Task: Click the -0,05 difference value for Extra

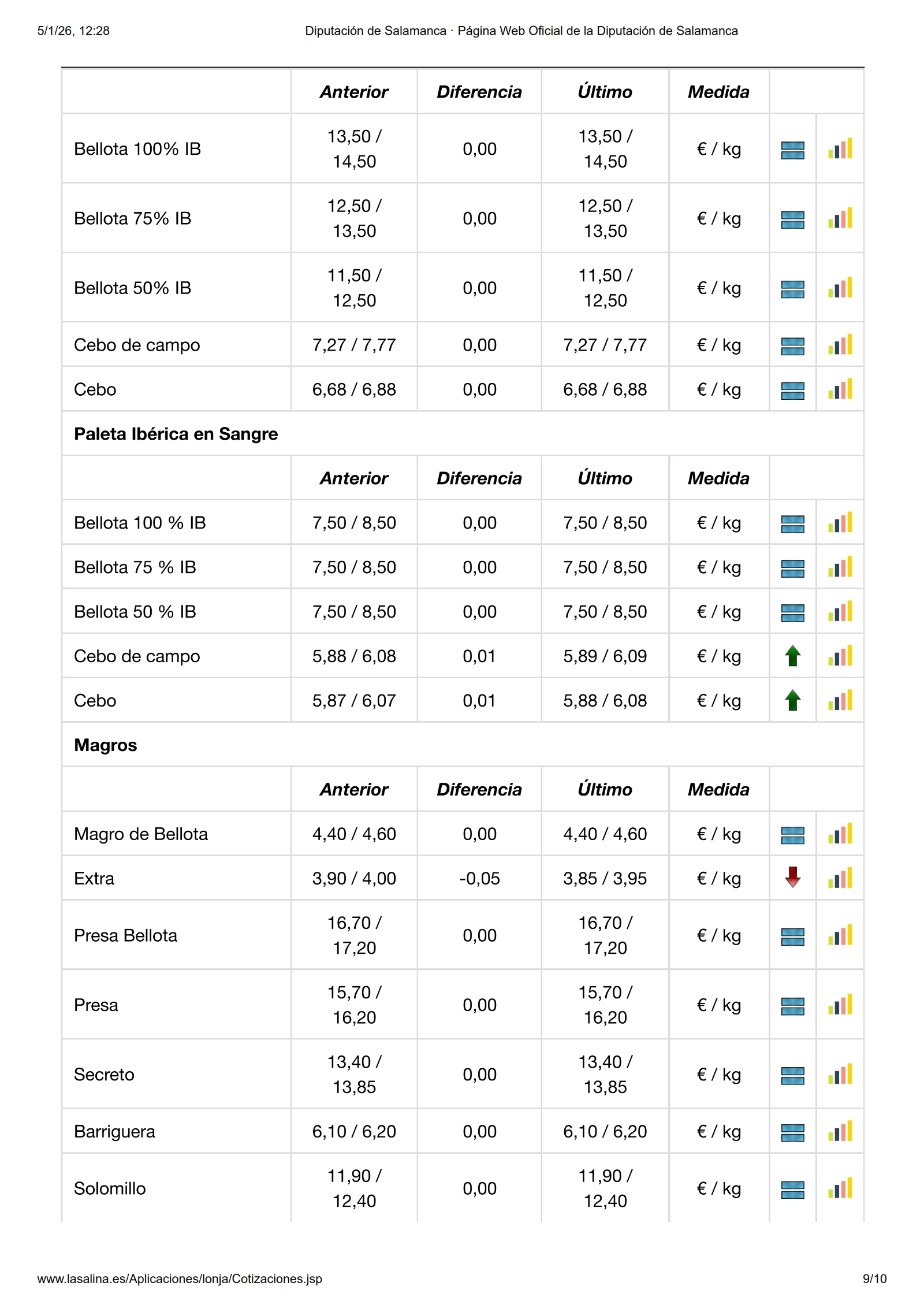Action: [x=479, y=879]
